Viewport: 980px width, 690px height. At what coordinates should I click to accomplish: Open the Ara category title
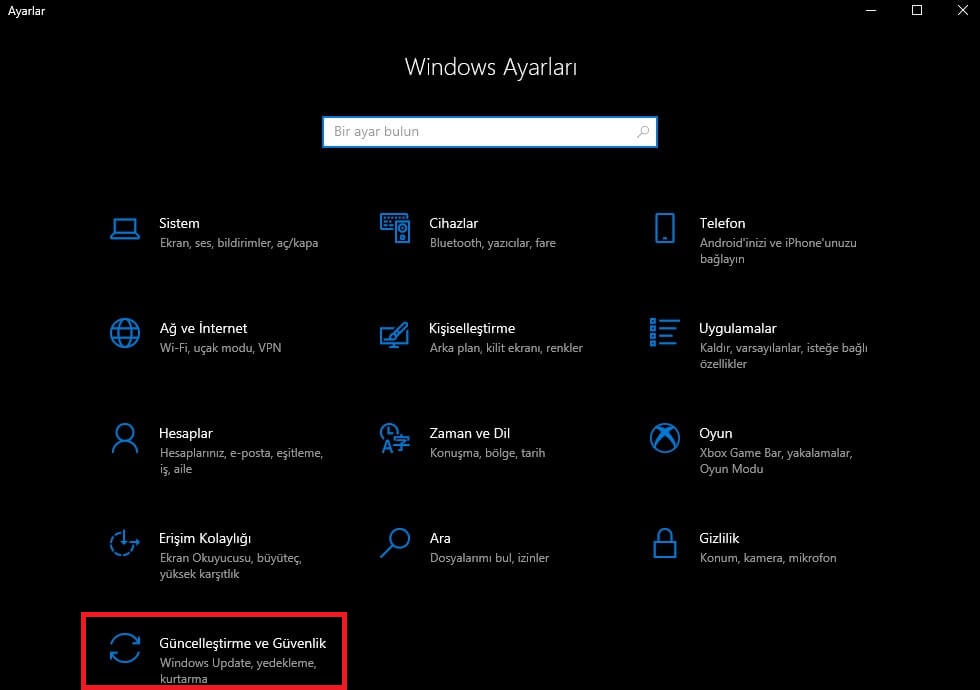pos(440,538)
